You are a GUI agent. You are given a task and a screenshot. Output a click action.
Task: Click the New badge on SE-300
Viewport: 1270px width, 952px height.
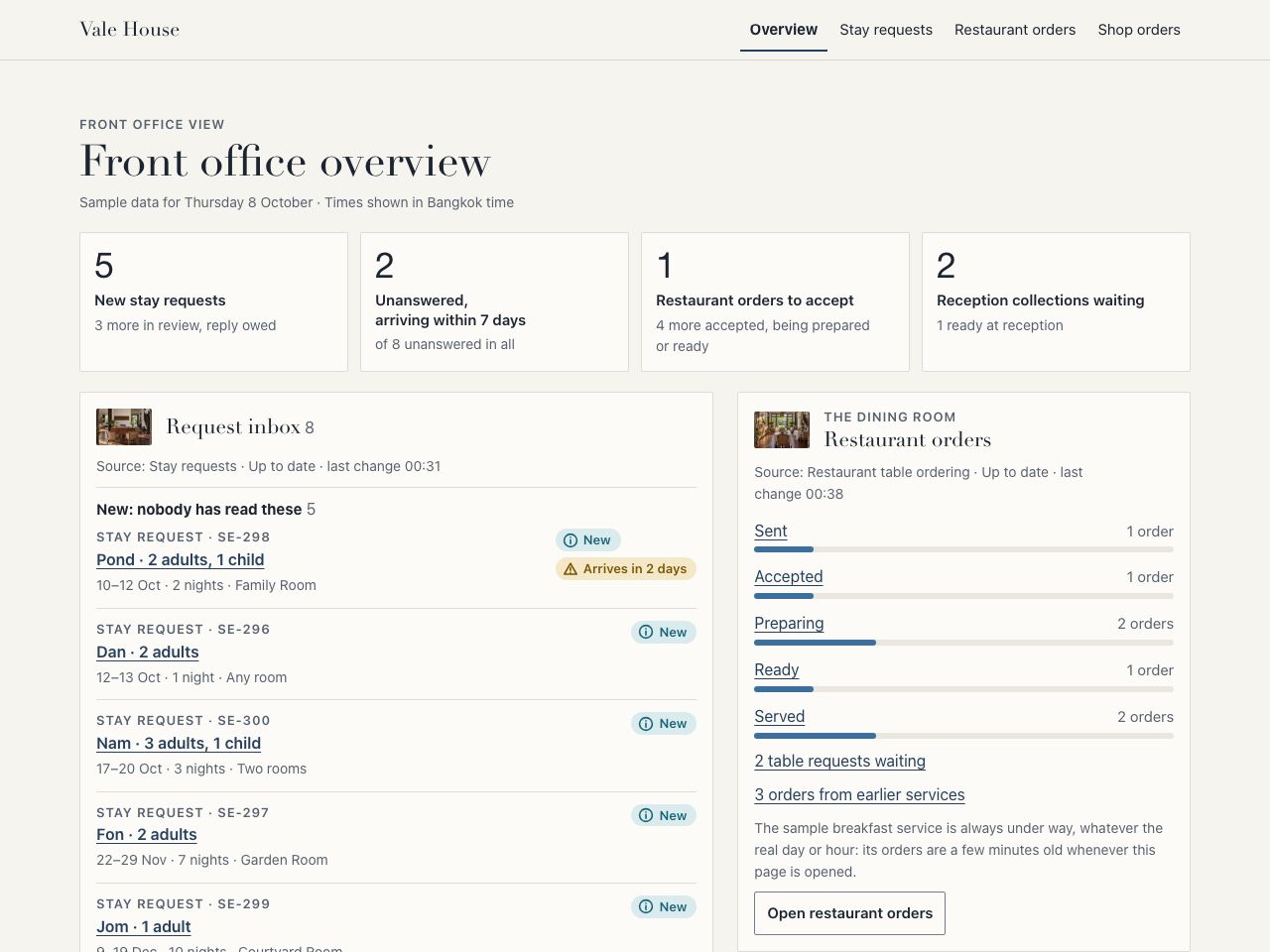coord(664,723)
